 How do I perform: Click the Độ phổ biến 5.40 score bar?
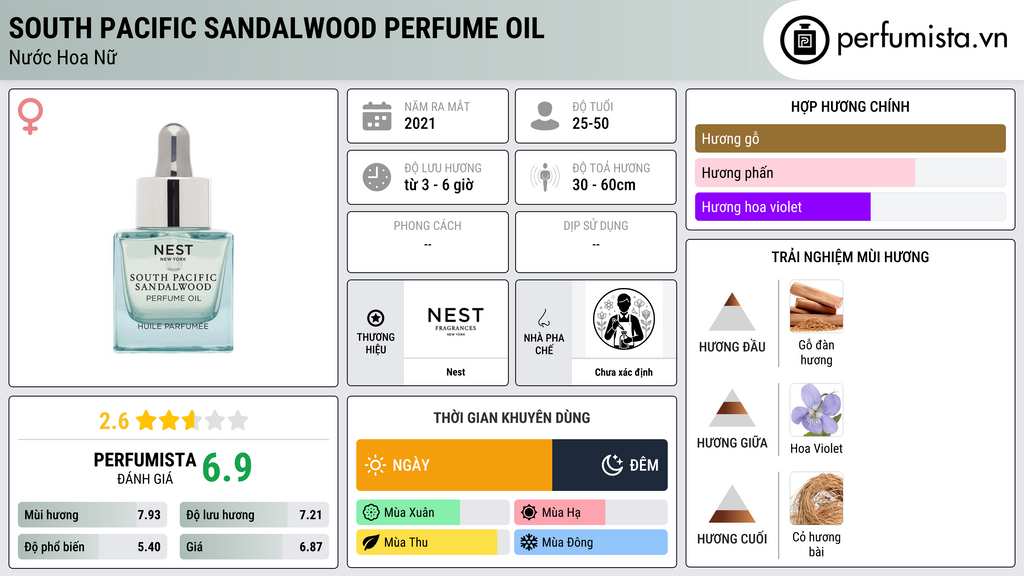click(x=92, y=547)
